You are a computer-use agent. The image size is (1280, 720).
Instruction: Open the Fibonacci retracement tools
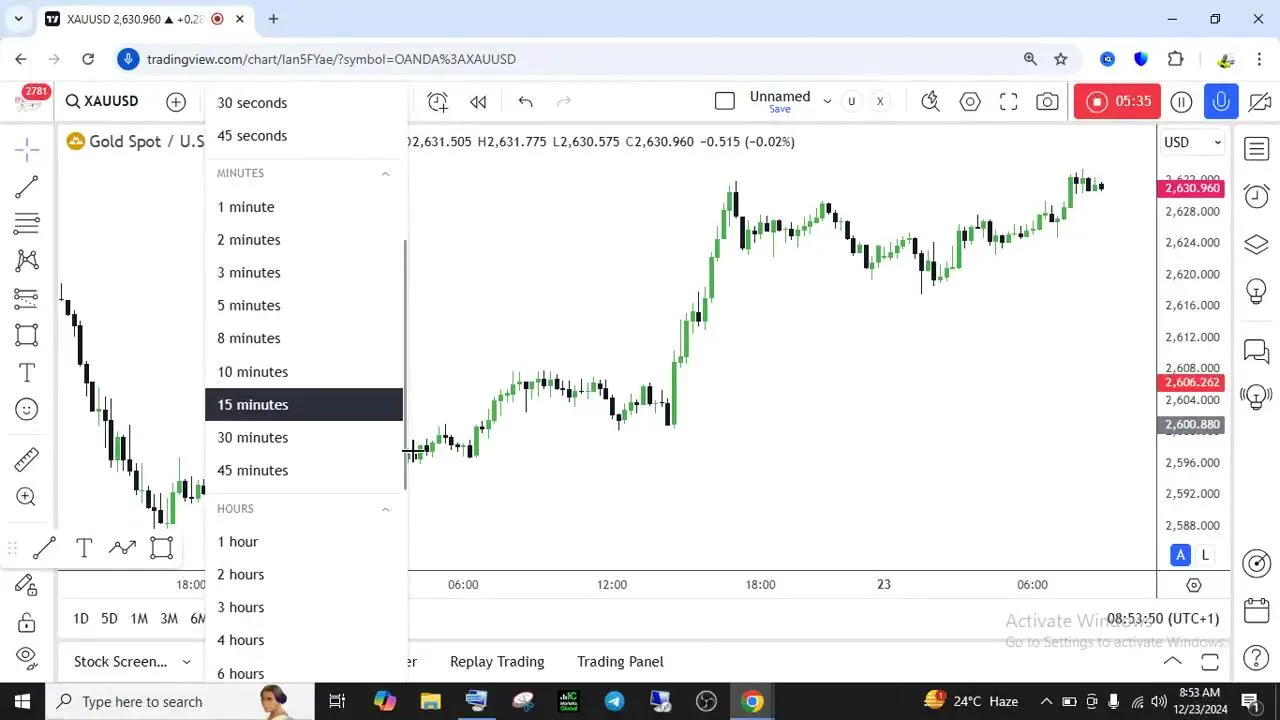pyautogui.click(x=27, y=223)
